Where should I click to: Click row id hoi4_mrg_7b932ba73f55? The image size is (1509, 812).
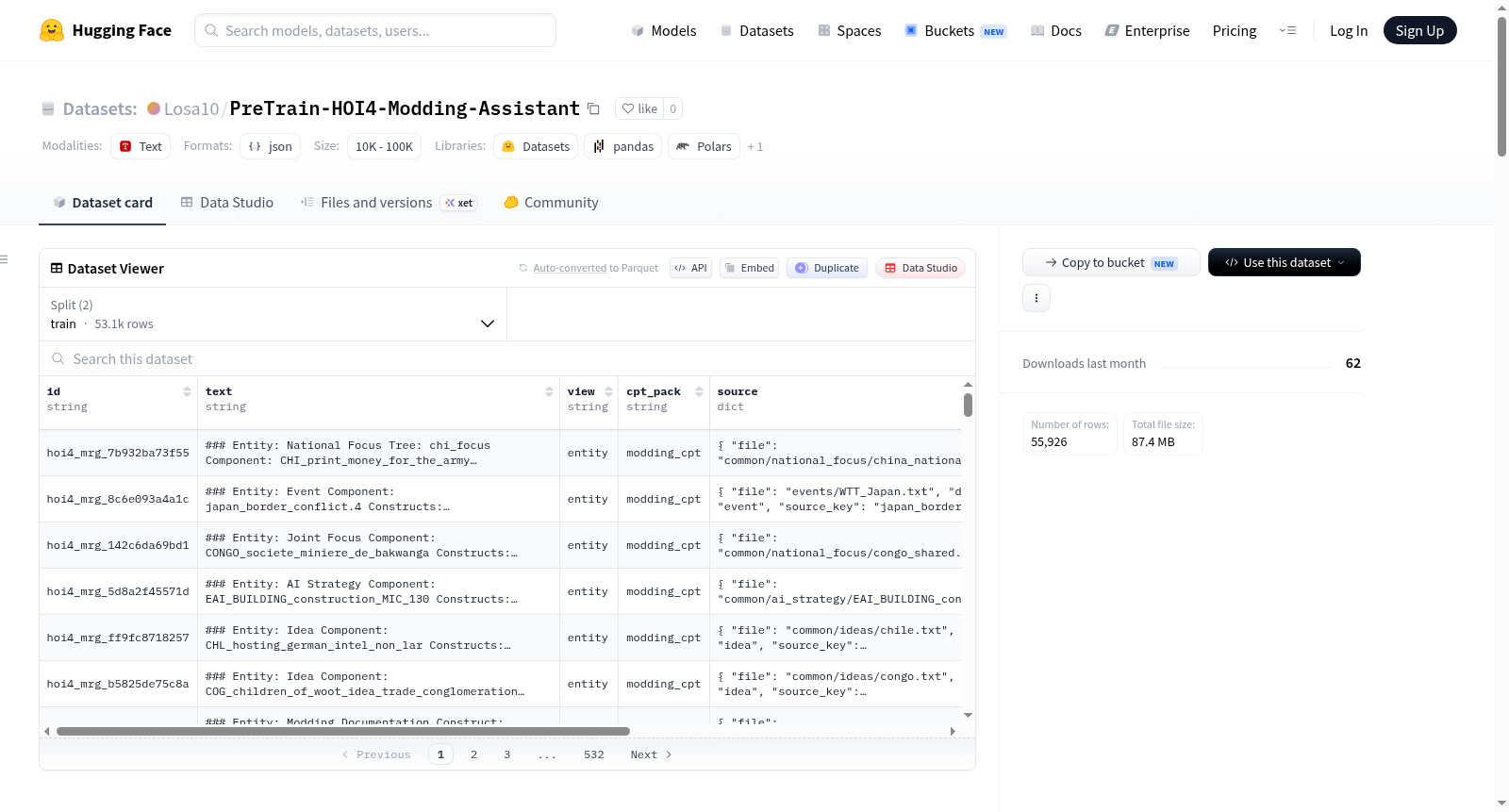click(x=118, y=454)
